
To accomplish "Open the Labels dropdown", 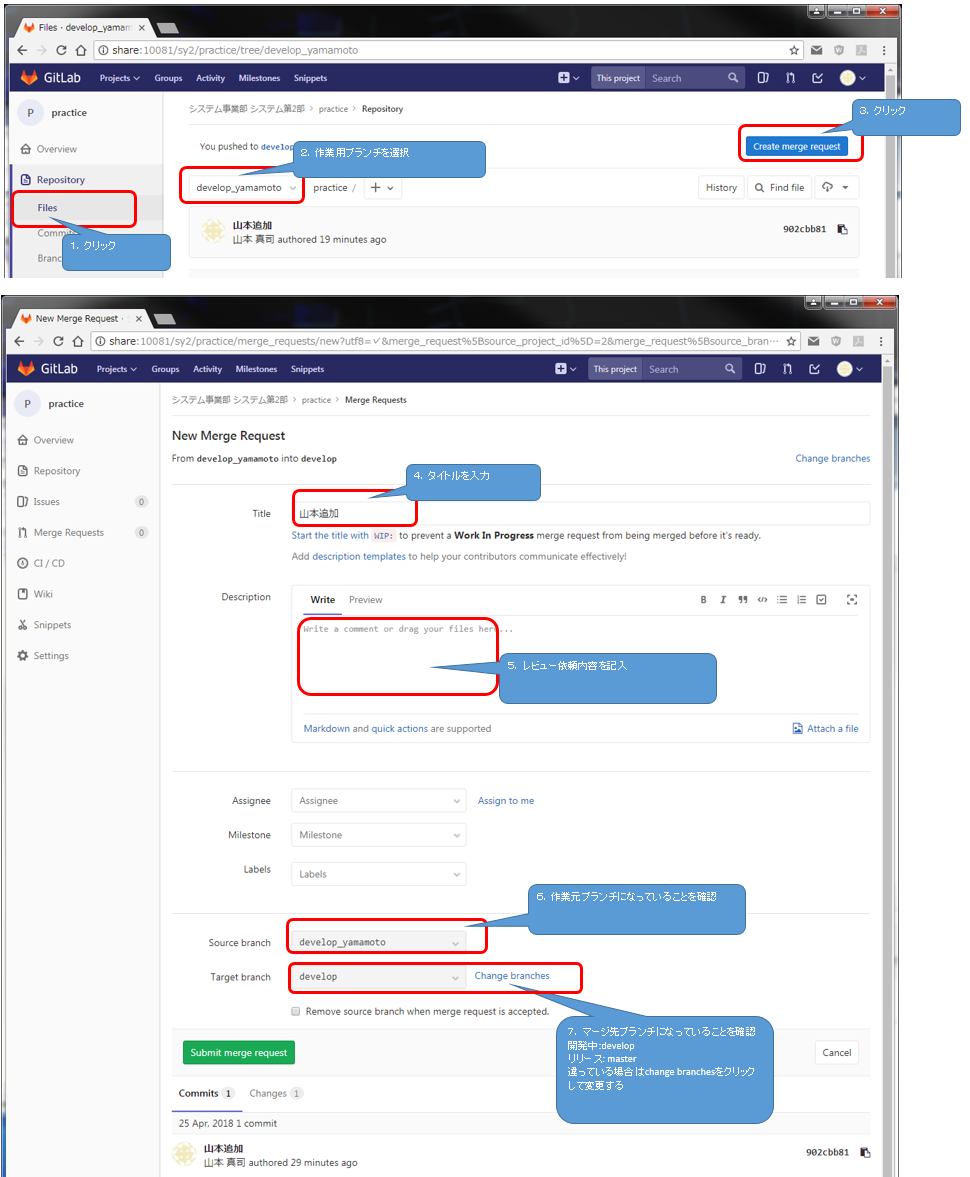I will pos(378,874).
